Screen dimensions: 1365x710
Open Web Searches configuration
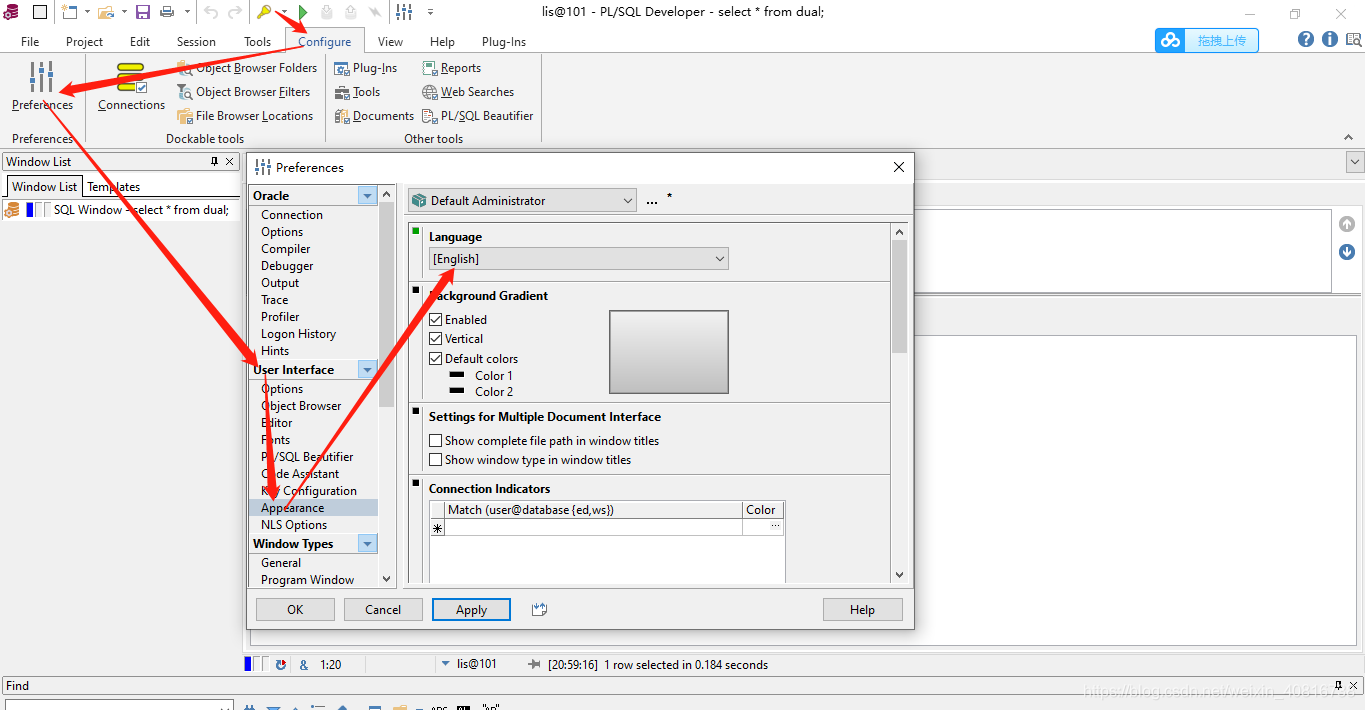(x=468, y=92)
